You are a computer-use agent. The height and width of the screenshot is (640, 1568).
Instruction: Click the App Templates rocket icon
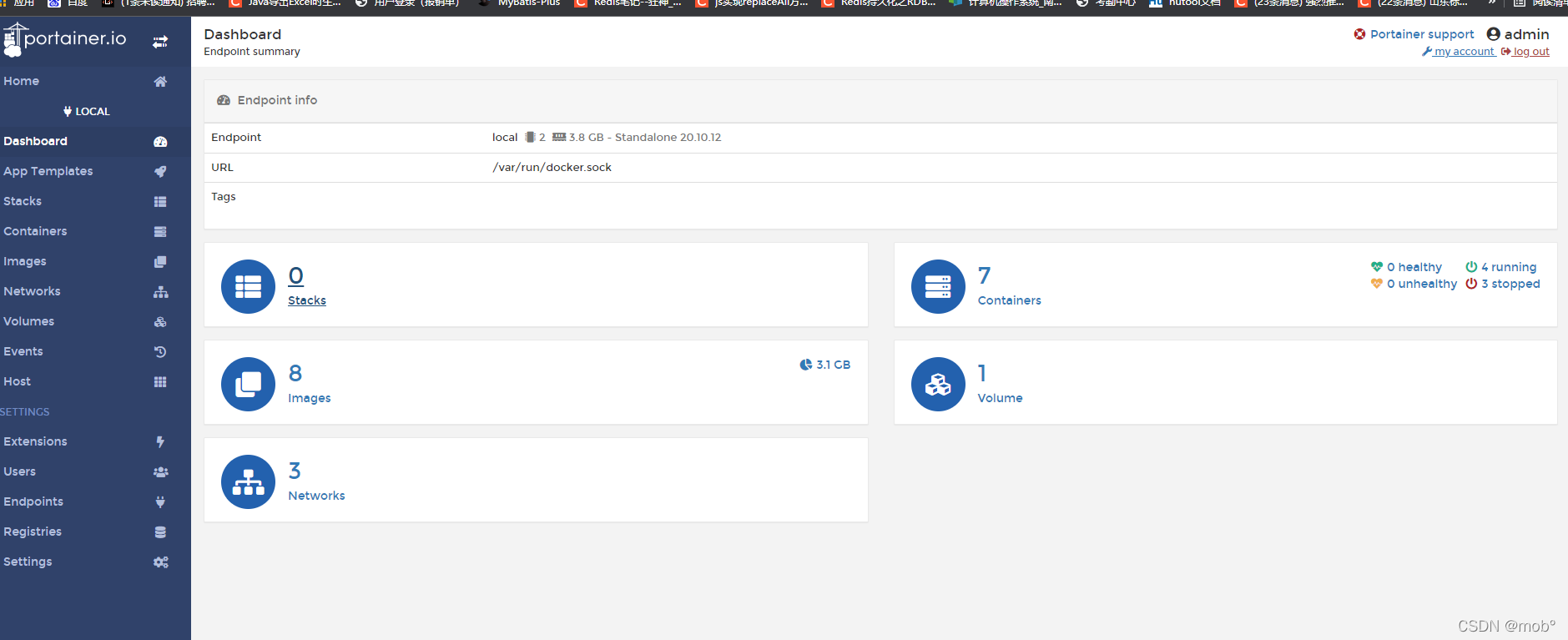[x=160, y=171]
